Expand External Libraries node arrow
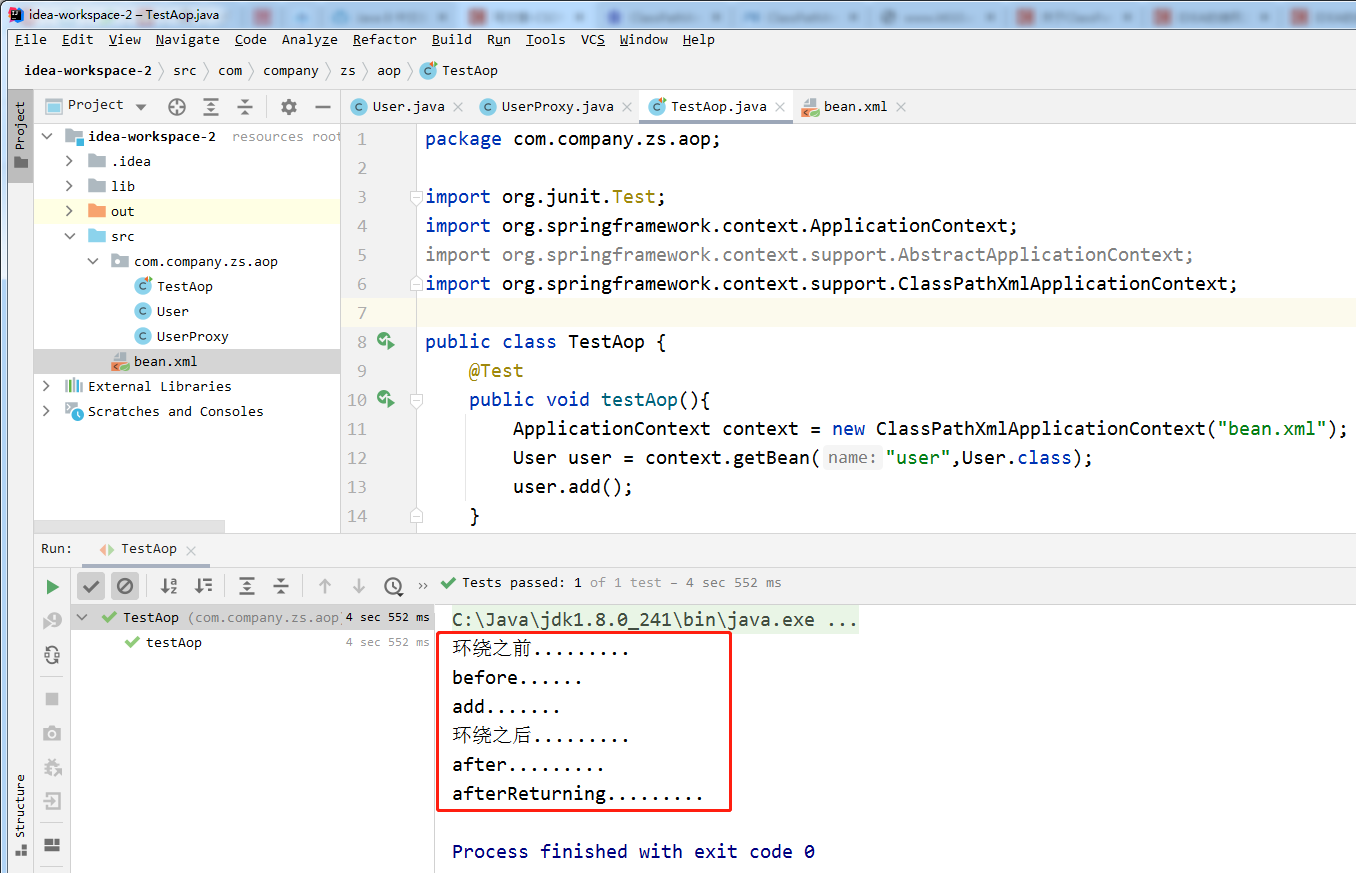The width and height of the screenshot is (1356, 873). pyautogui.click(x=47, y=386)
